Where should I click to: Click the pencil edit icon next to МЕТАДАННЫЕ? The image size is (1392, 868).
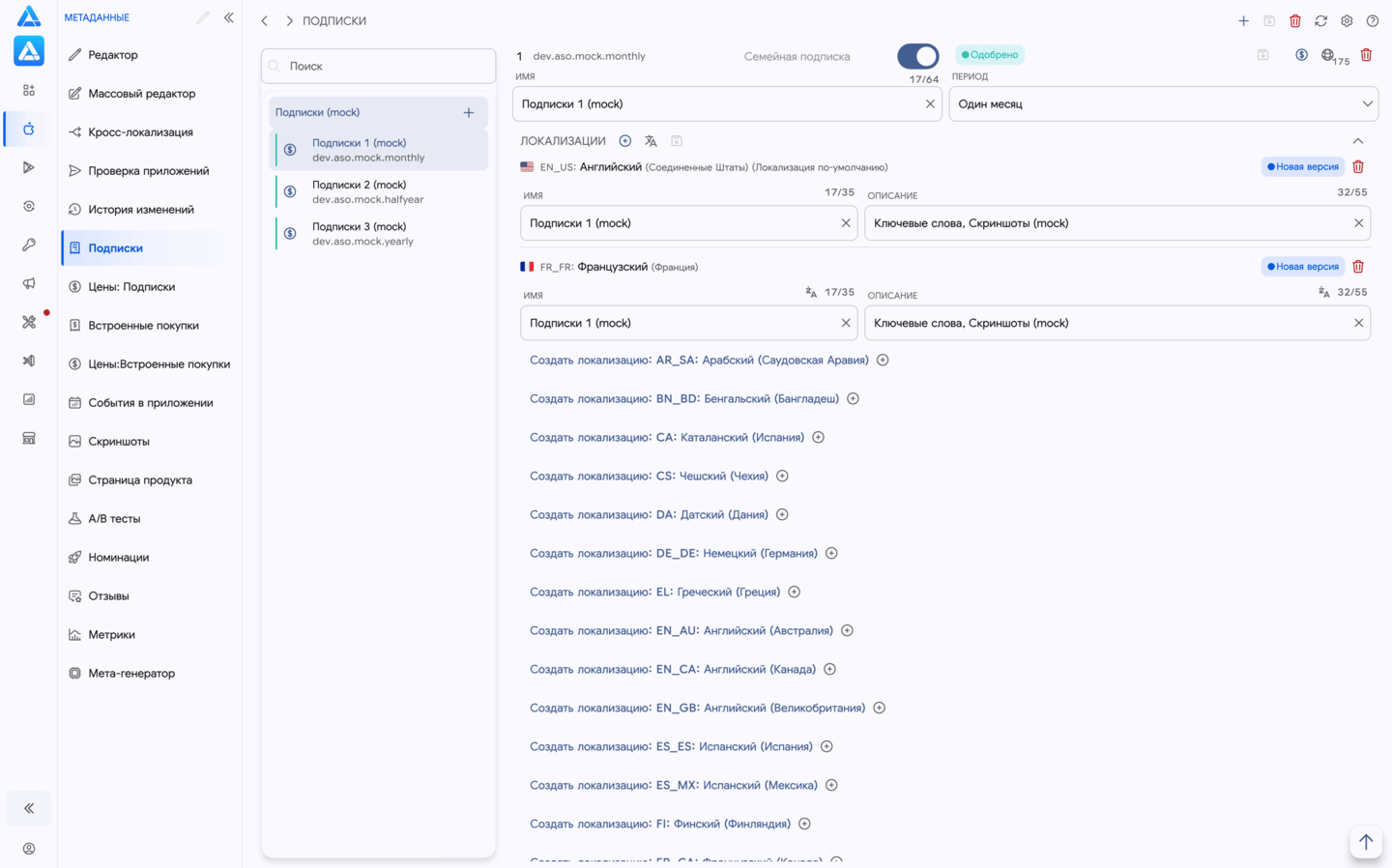[x=203, y=17]
